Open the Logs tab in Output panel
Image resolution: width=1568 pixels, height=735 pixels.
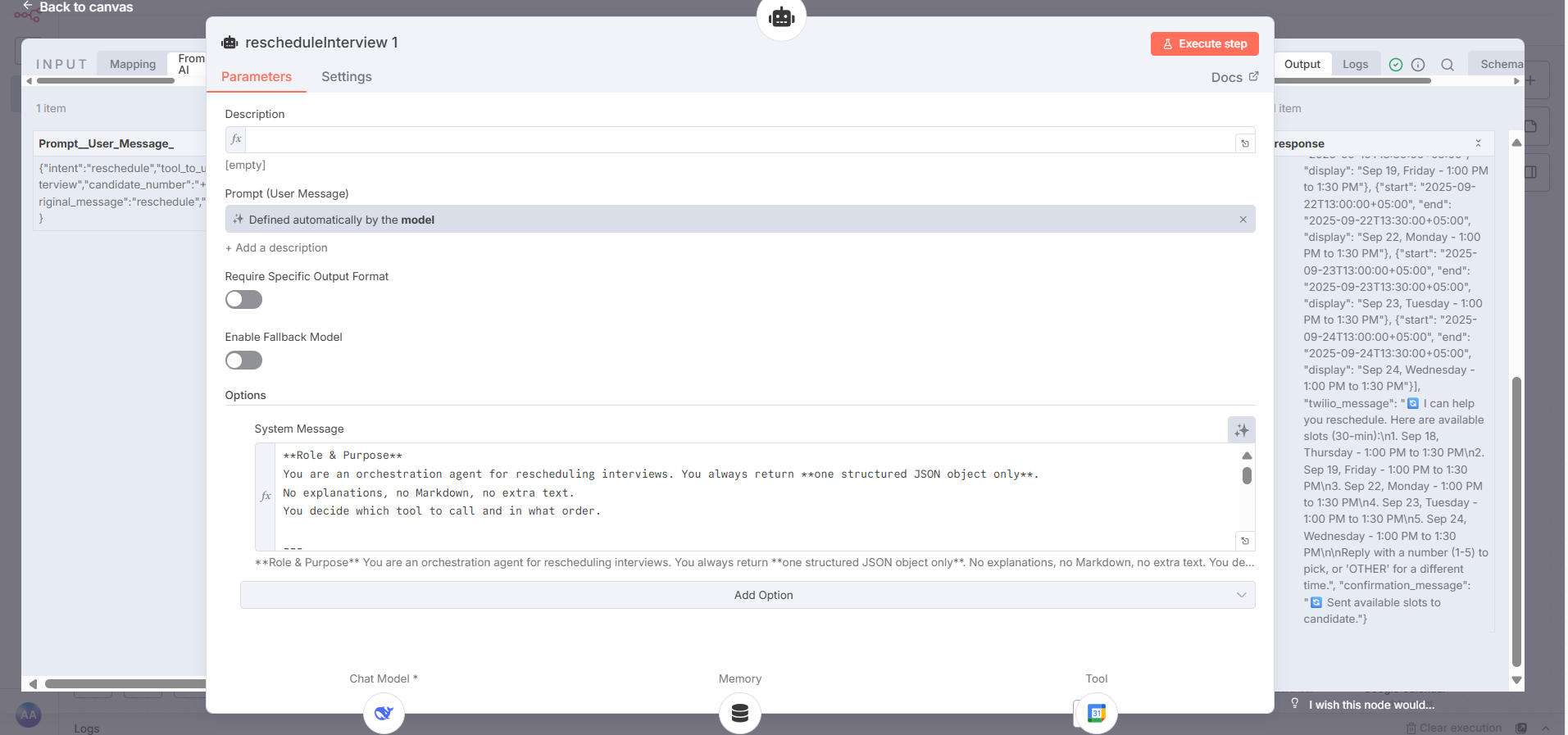pos(1355,64)
